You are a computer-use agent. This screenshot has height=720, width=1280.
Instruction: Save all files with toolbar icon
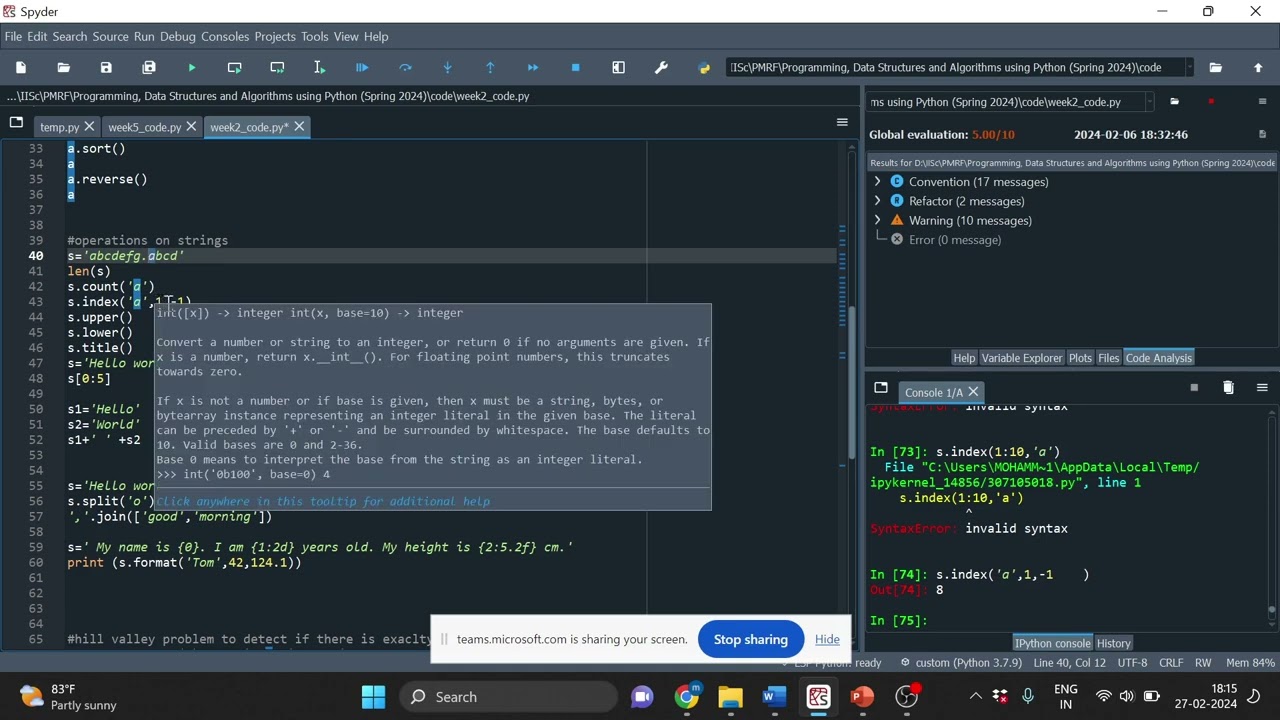149,68
